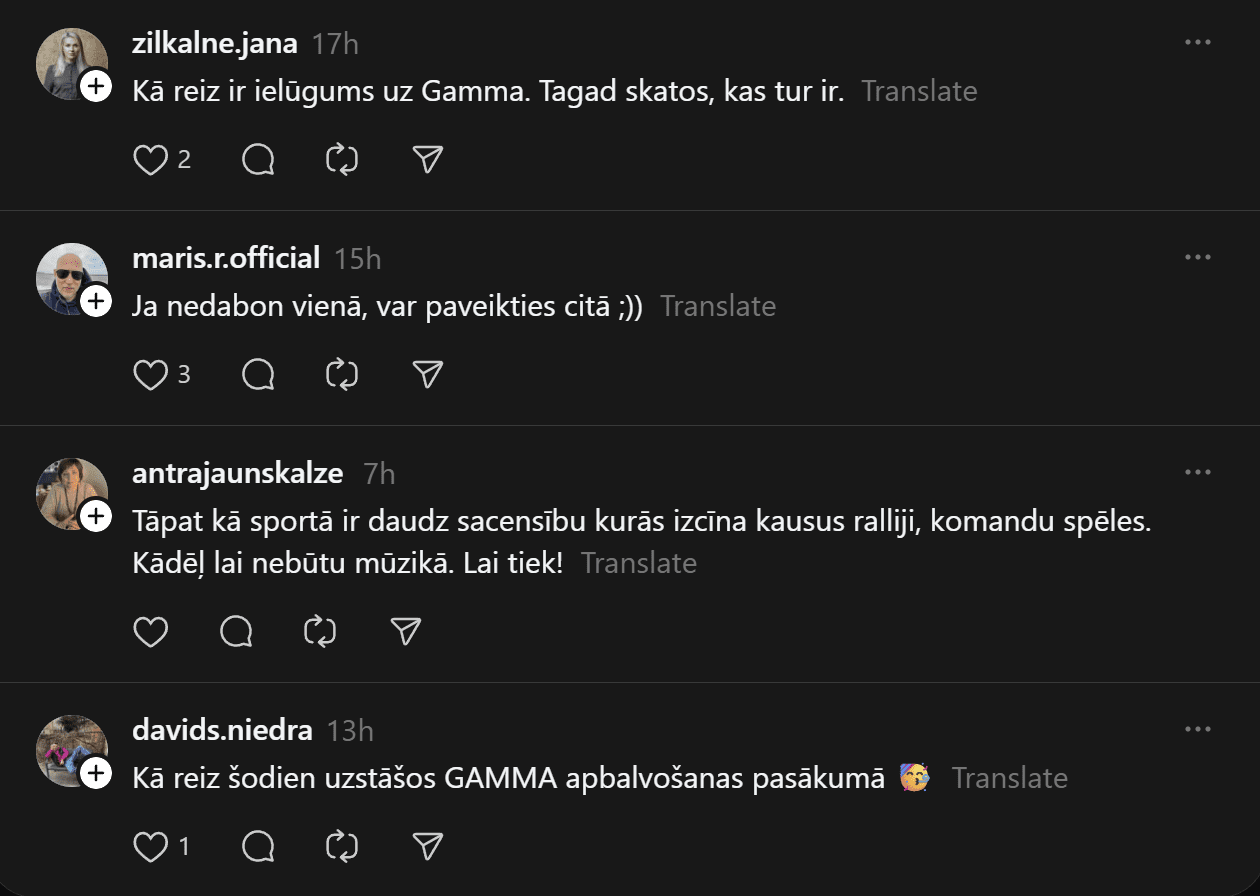Open reply on maris.r.official's post
The width and height of the screenshot is (1260, 896).
click(258, 375)
